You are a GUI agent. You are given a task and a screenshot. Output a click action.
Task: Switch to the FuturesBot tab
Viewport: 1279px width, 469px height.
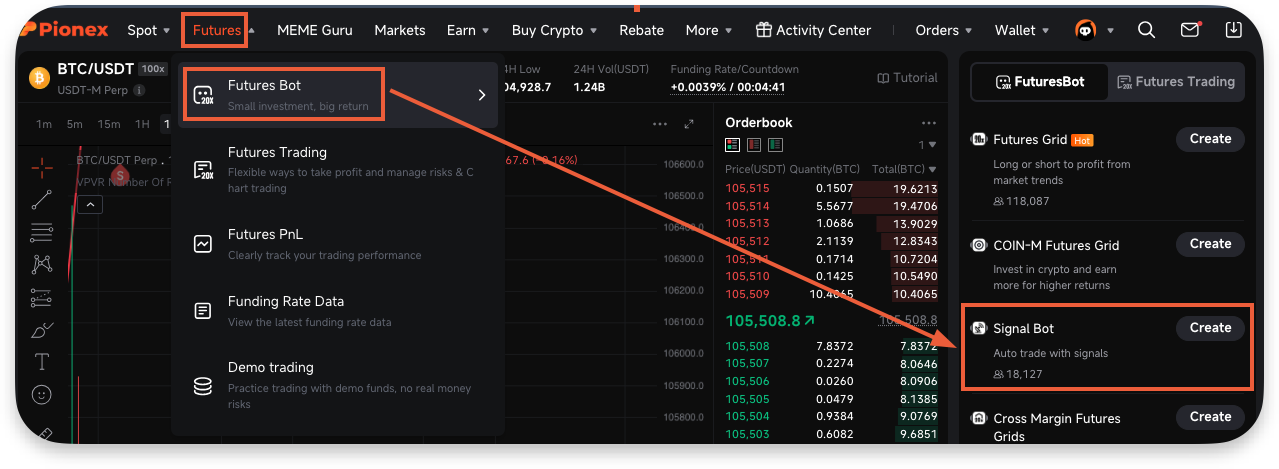pos(1040,82)
